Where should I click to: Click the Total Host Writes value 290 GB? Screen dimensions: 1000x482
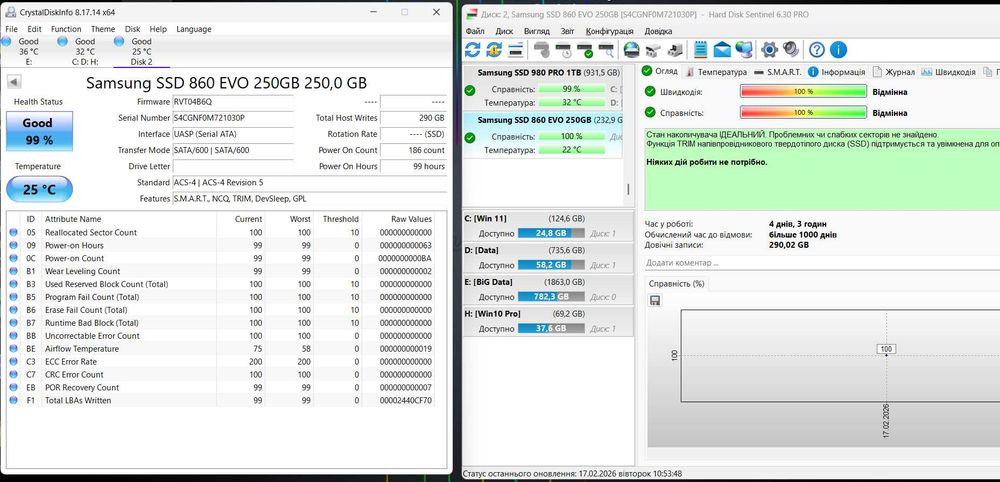[x=413, y=118]
